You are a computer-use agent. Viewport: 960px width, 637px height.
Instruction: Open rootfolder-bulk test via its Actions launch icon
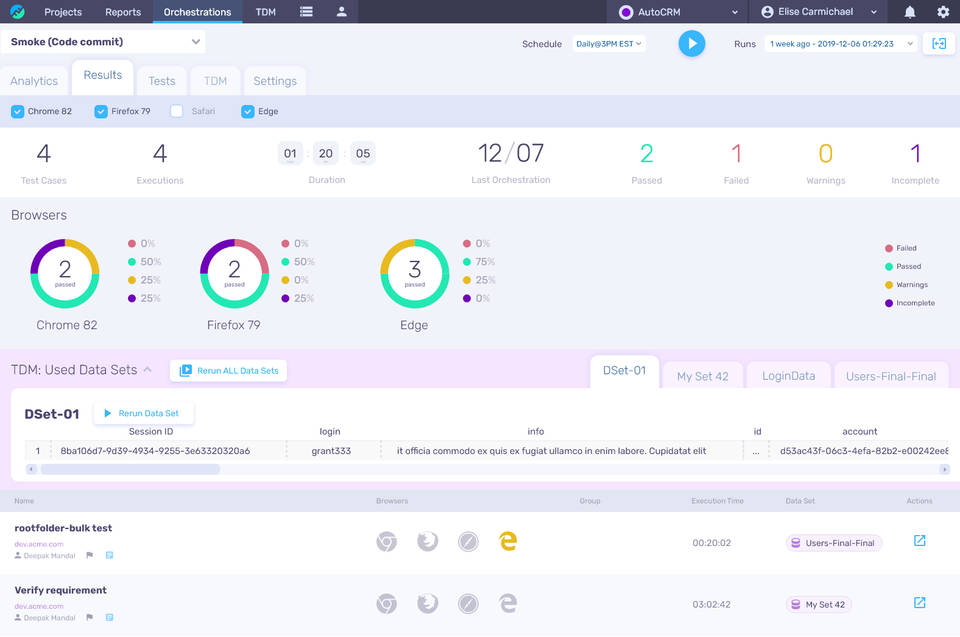tap(918, 539)
